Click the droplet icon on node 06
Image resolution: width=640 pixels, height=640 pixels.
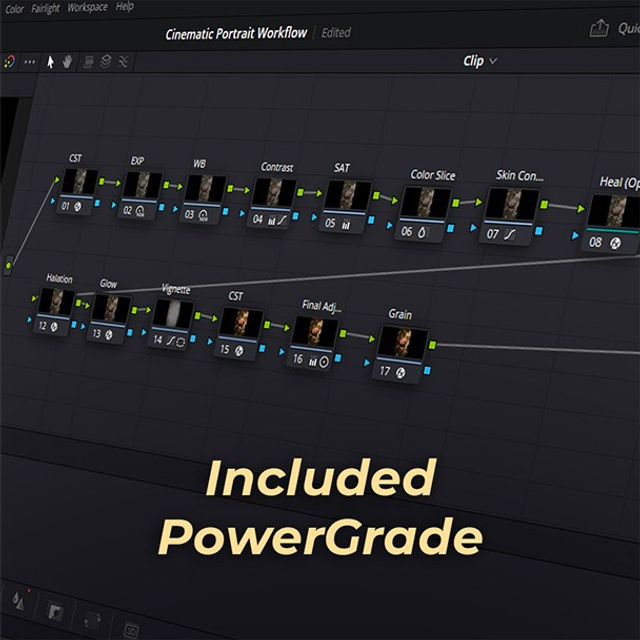click(x=422, y=233)
